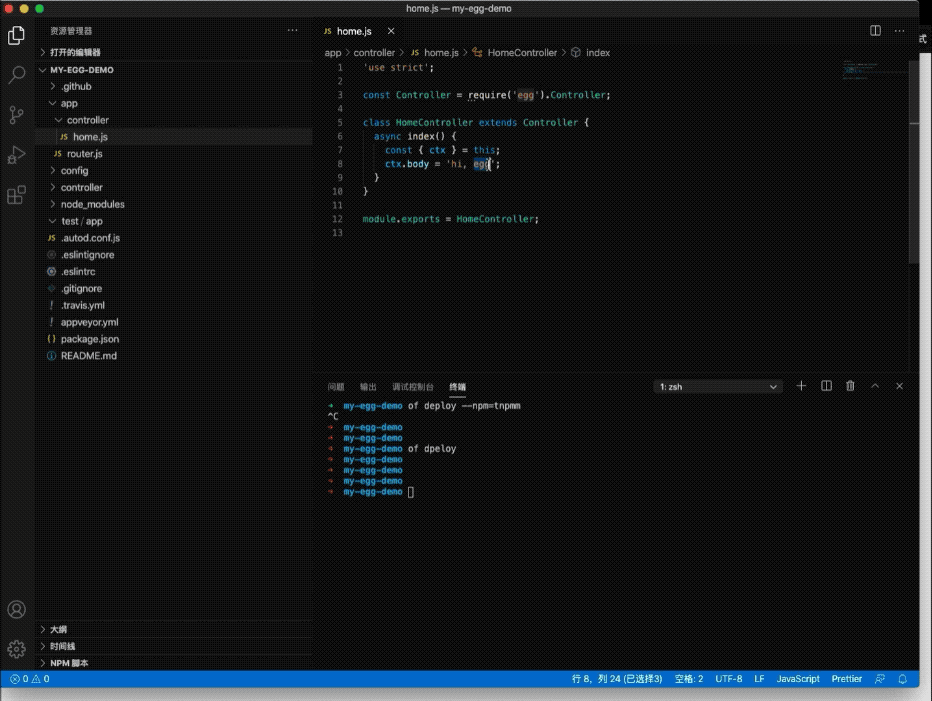932x701 pixels.
Task: Open the Run and Debug view
Action: click(x=17, y=155)
